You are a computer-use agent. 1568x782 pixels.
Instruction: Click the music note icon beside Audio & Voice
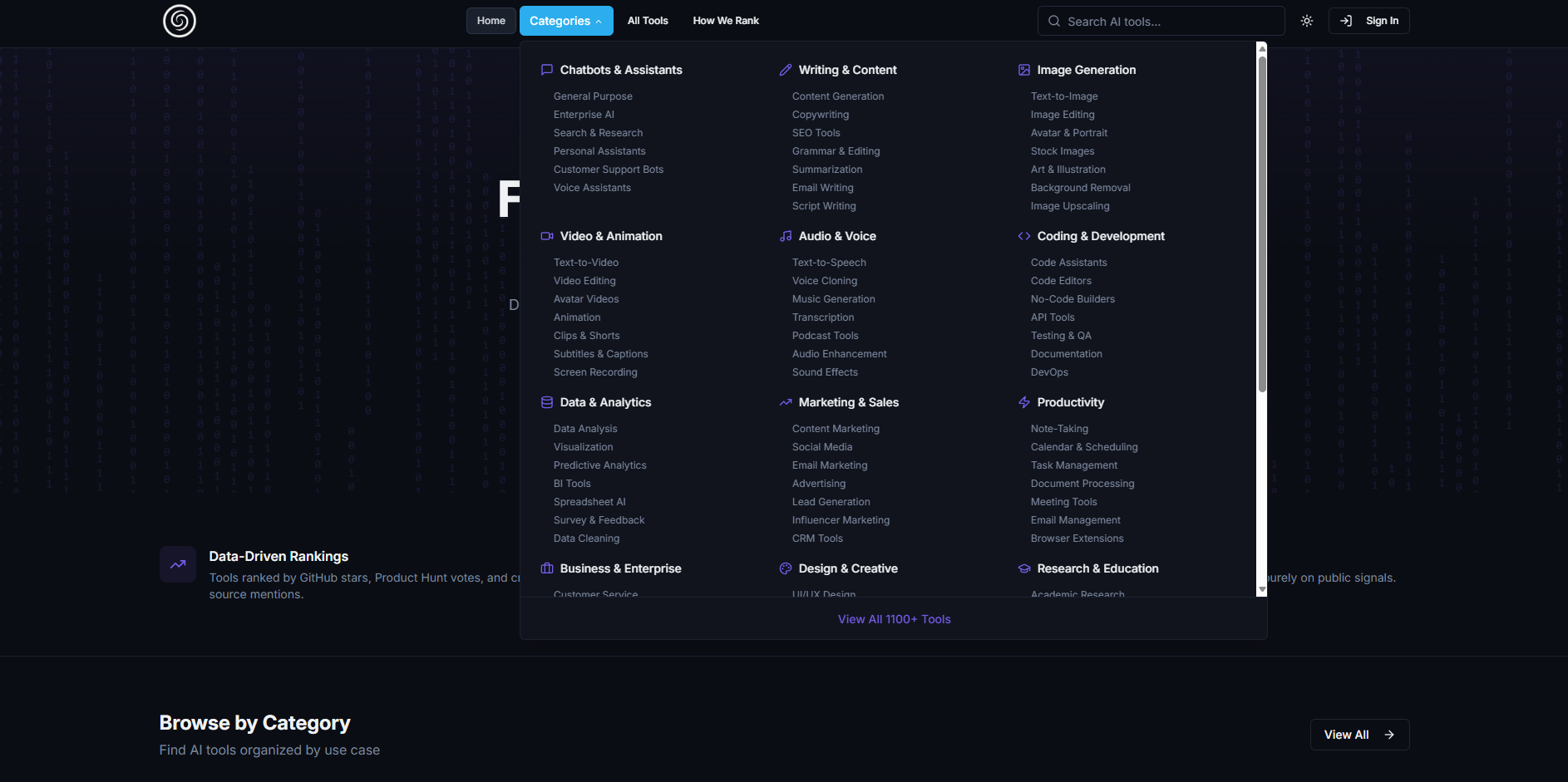786,236
